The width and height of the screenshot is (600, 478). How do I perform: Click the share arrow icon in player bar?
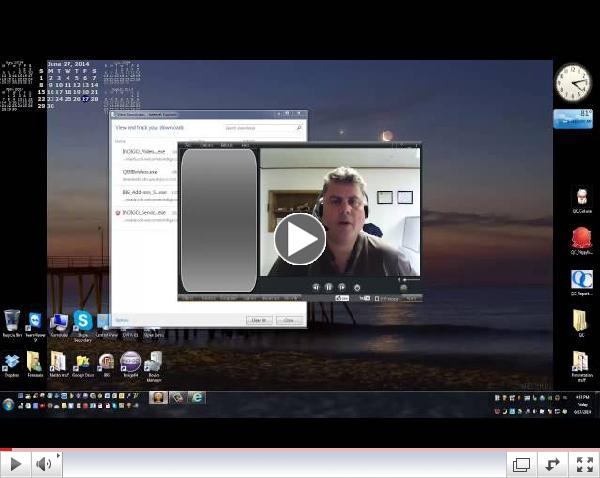coord(553,465)
